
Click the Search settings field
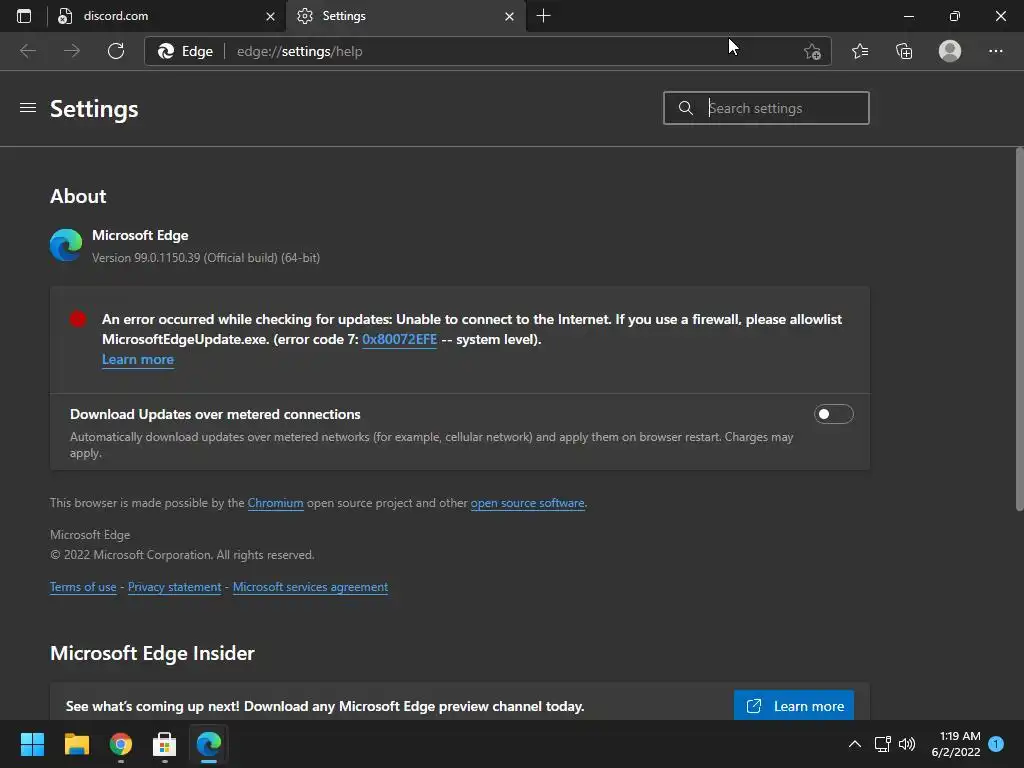click(766, 108)
